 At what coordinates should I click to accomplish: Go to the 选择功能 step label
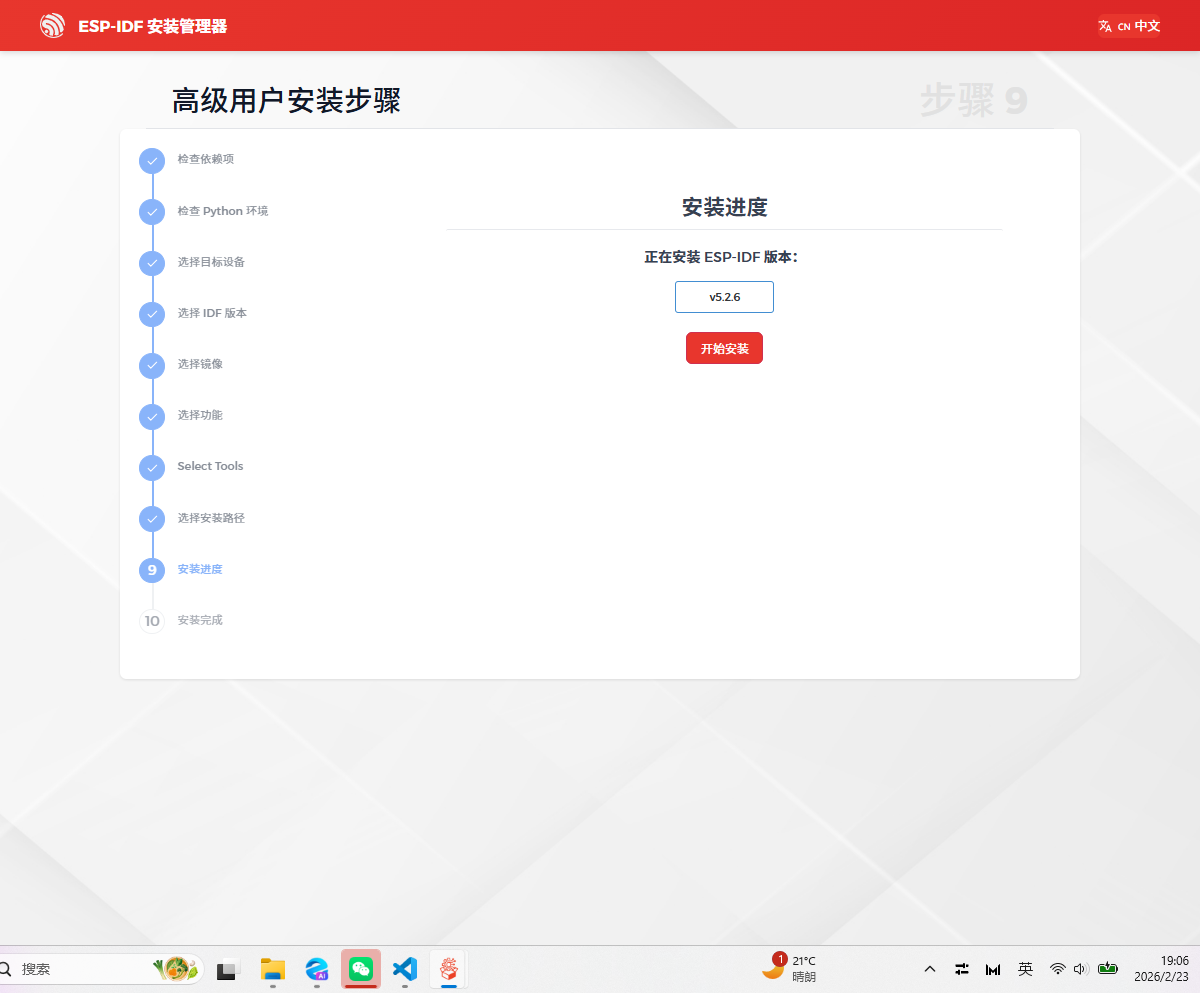point(200,415)
